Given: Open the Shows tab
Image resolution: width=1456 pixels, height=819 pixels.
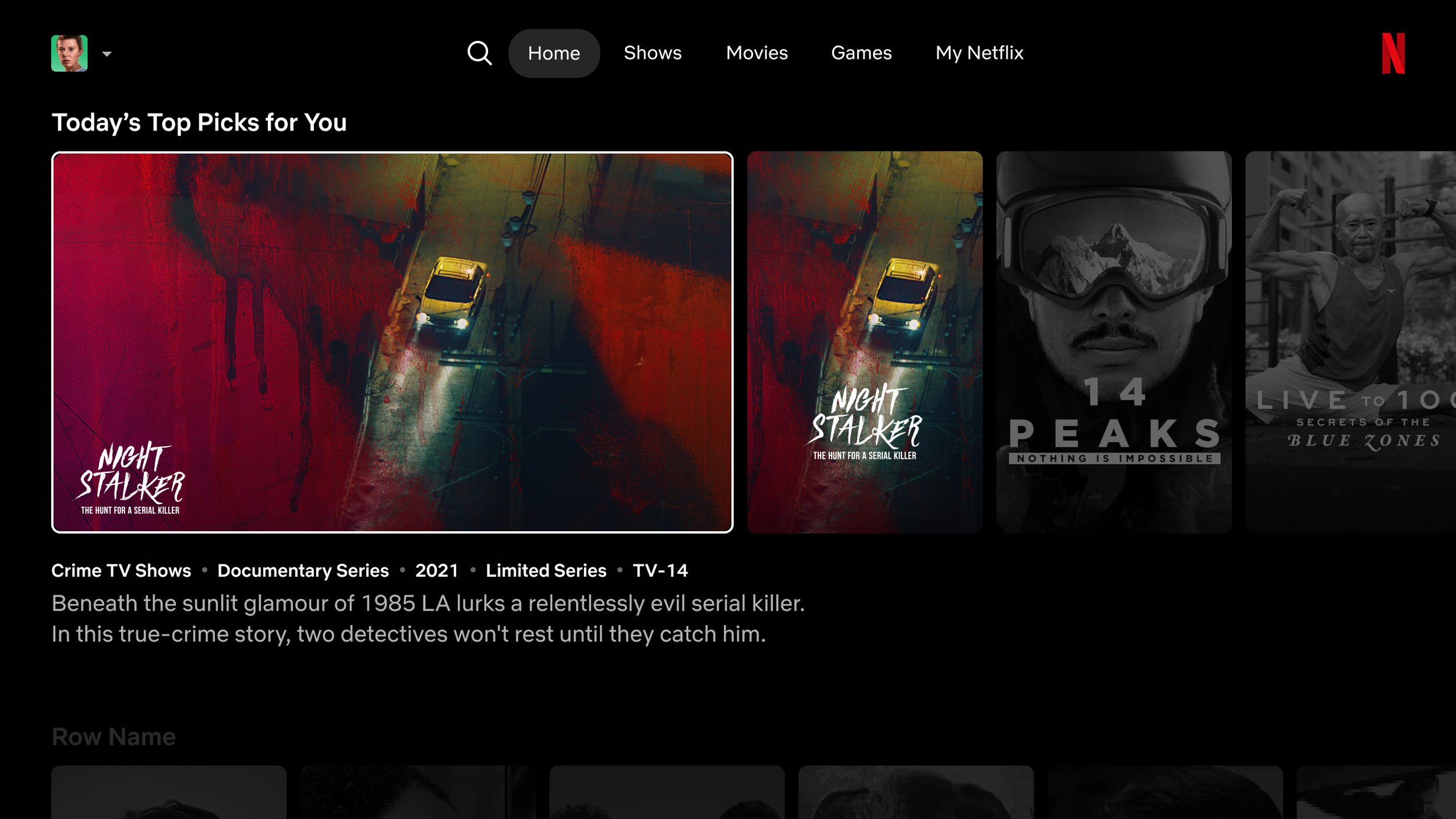Looking at the screenshot, I should pyautogui.click(x=652, y=53).
